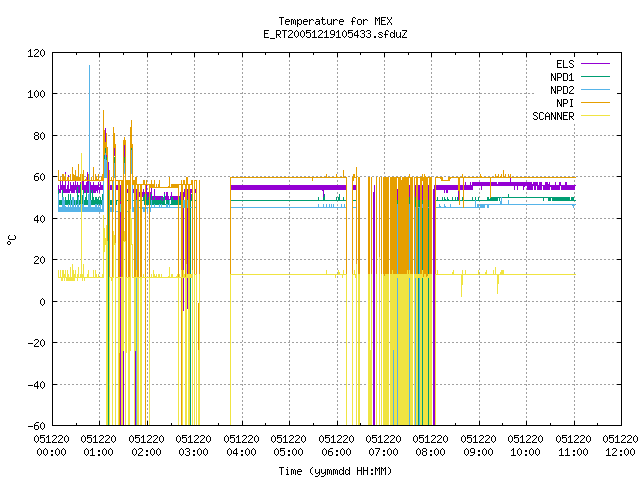
Task: Click the x-axis label 'Time (yymmdd HH:MM)'
Action: [x=335, y=471]
